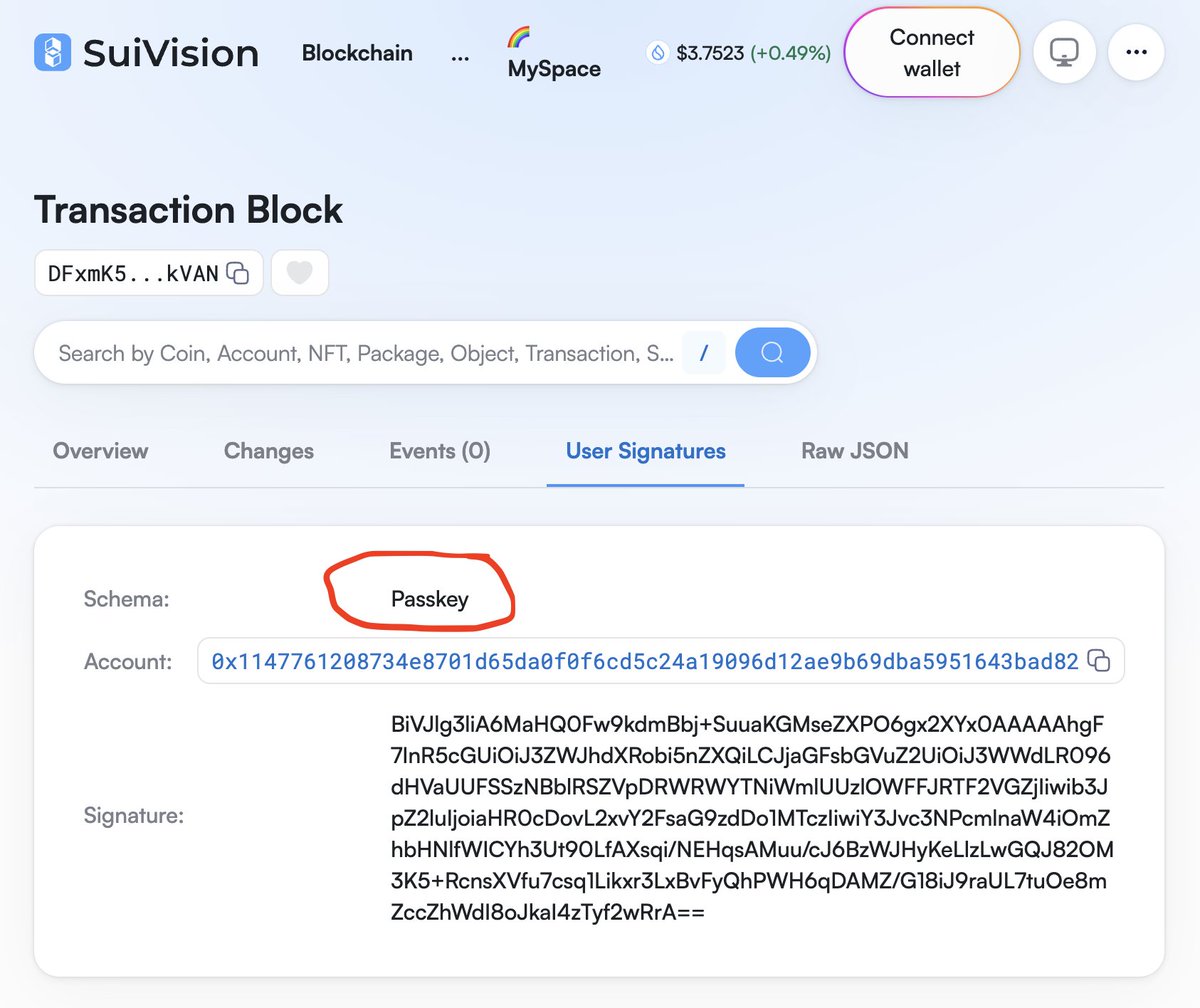Click the Transaction Block heading
The image size is (1200, 1008).
coord(189,210)
